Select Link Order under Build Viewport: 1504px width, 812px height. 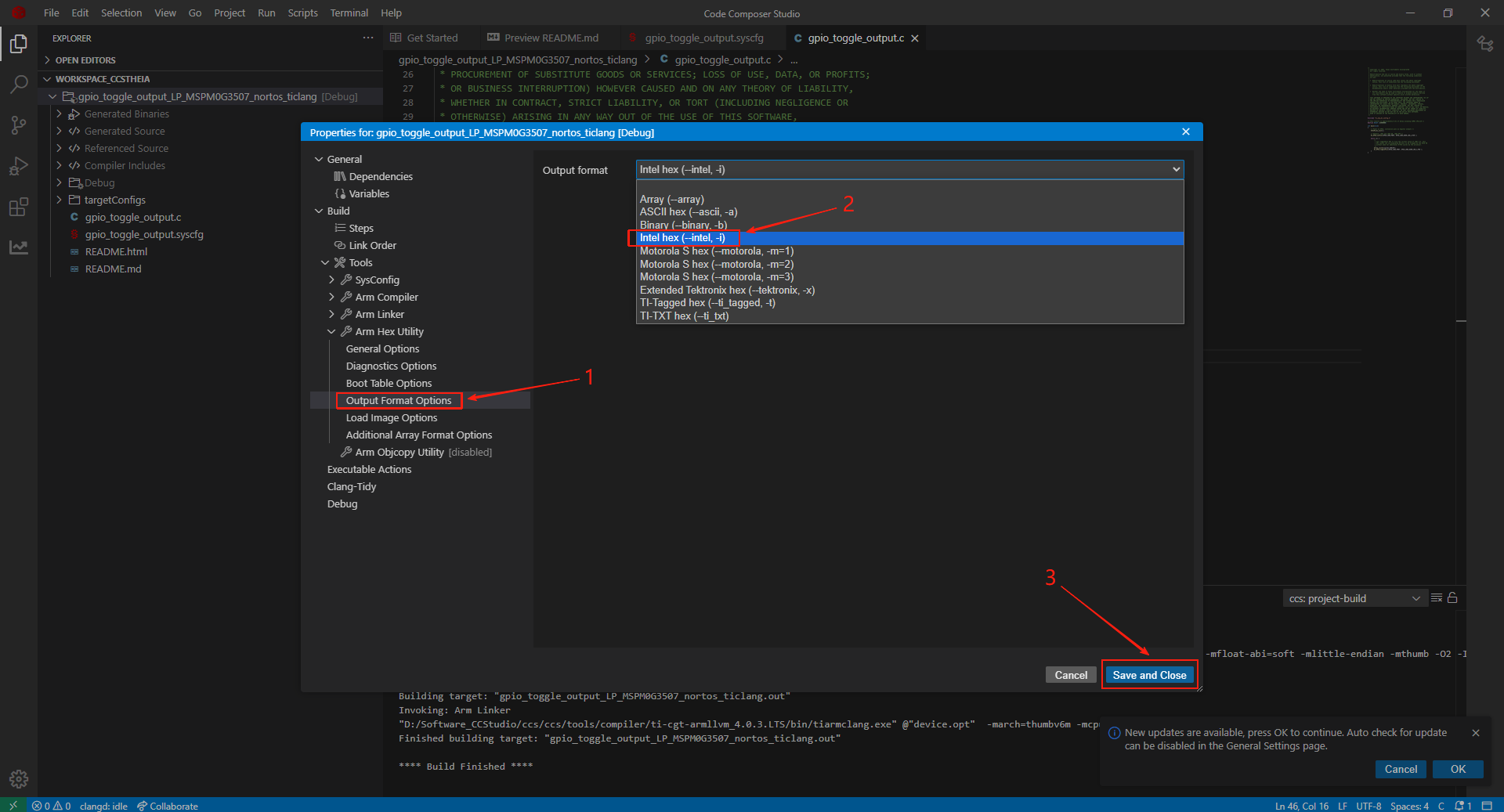[x=373, y=245]
